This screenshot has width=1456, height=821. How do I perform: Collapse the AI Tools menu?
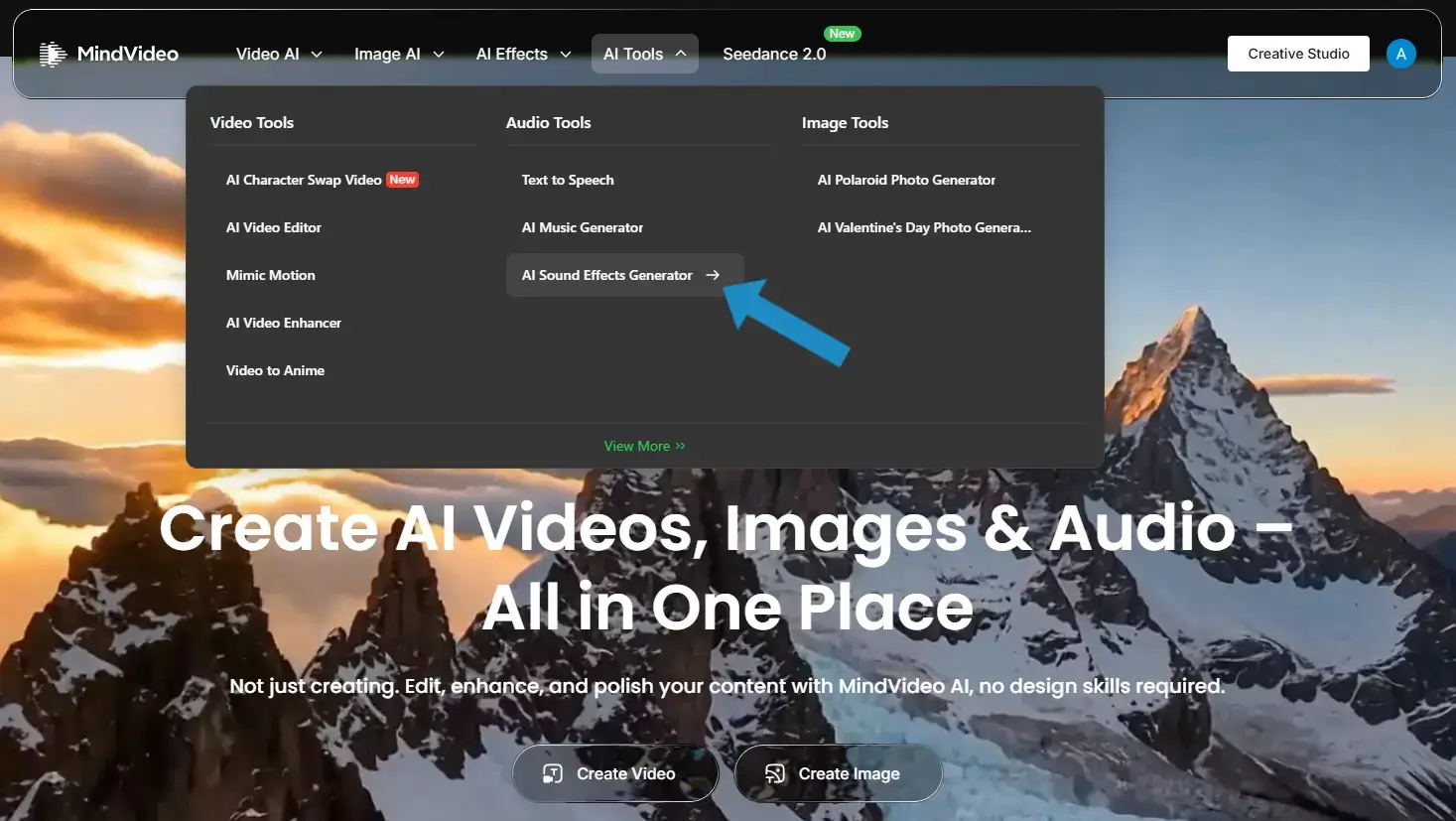644,54
